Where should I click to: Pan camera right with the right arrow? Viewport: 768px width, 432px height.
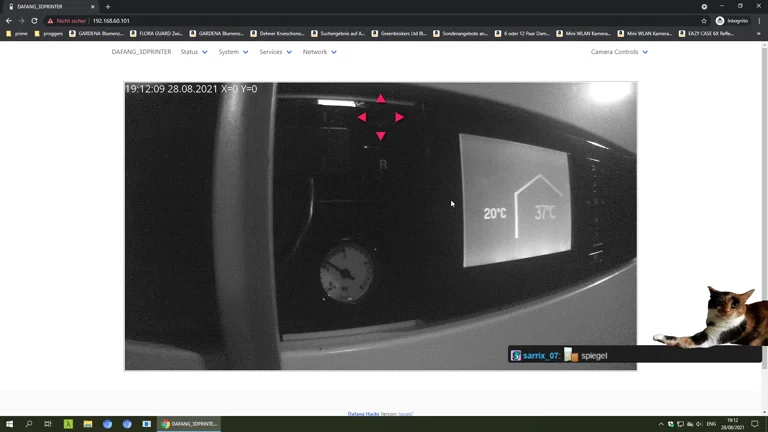point(399,117)
